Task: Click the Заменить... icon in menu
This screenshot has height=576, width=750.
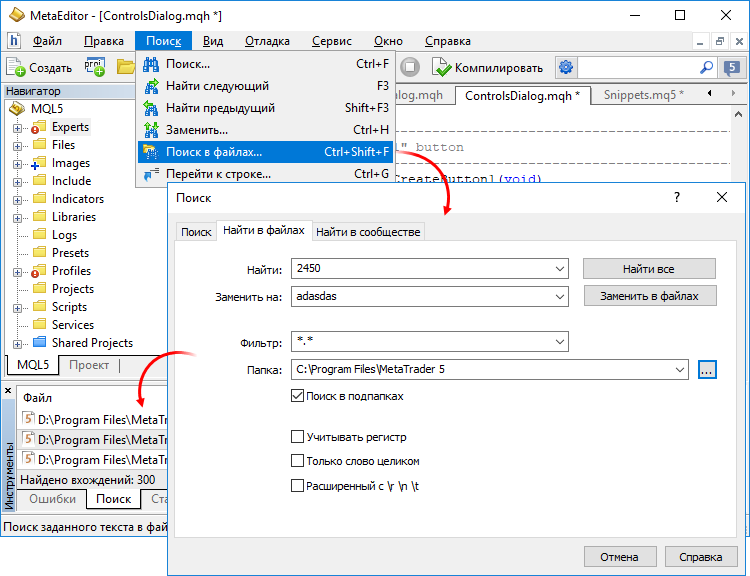Action: 151,130
